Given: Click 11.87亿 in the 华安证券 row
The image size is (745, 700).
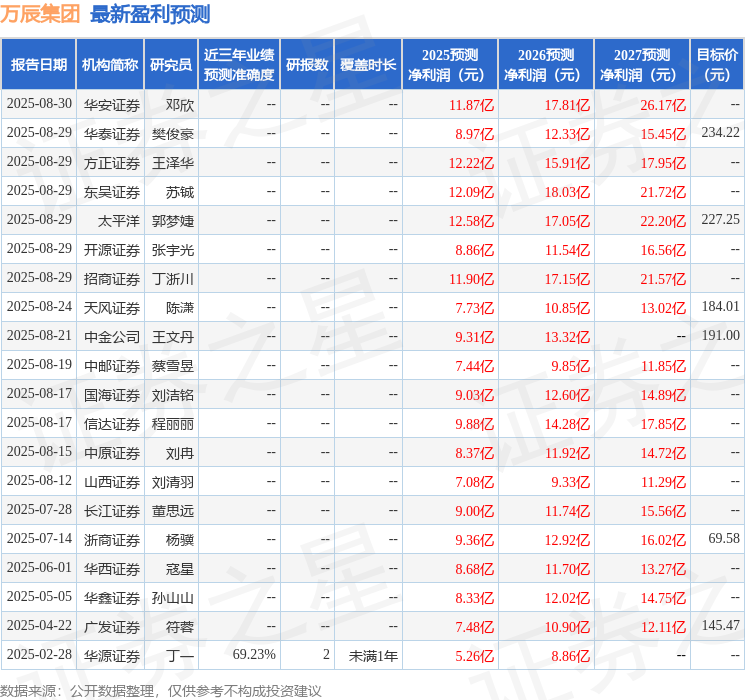Looking at the screenshot, I should [x=471, y=105].
